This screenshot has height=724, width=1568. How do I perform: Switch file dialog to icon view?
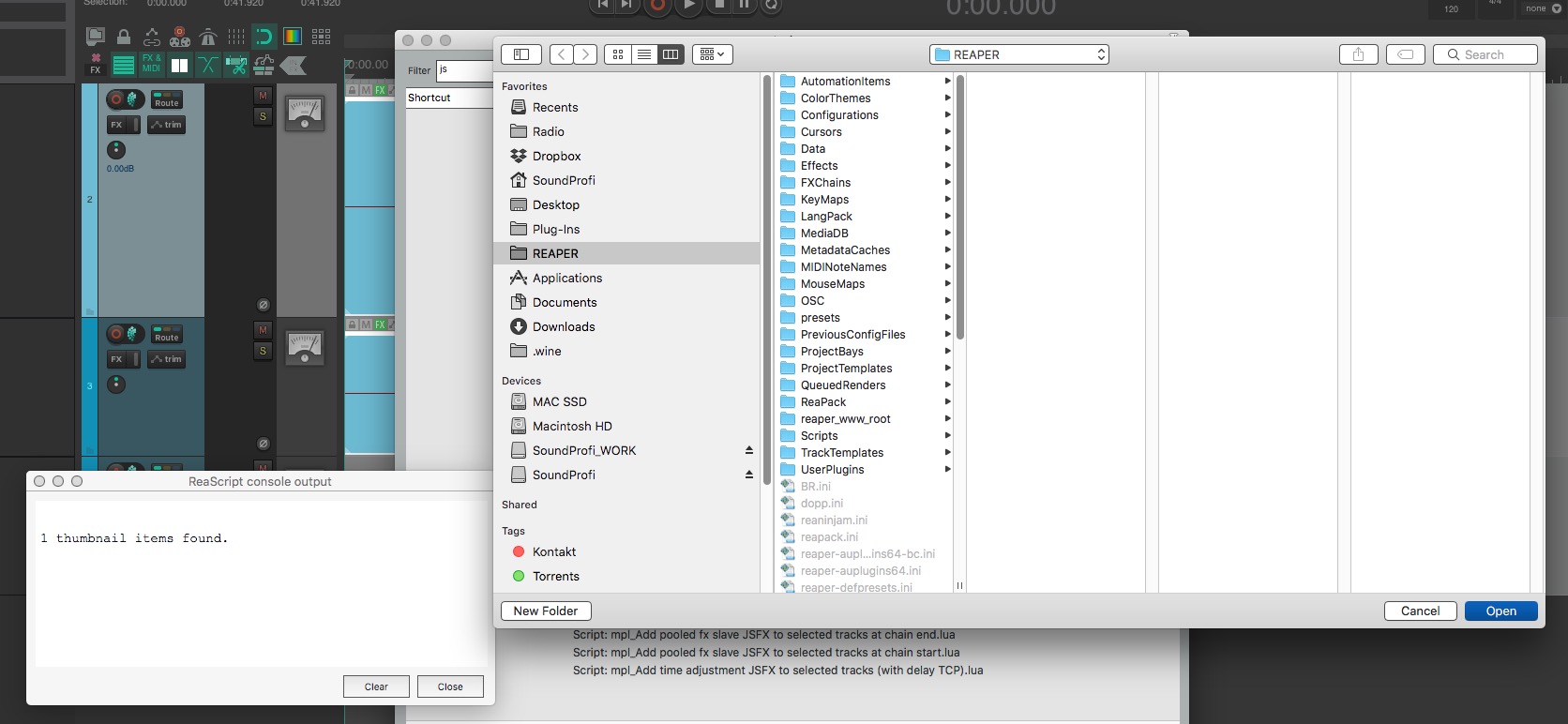coord(618,54)
